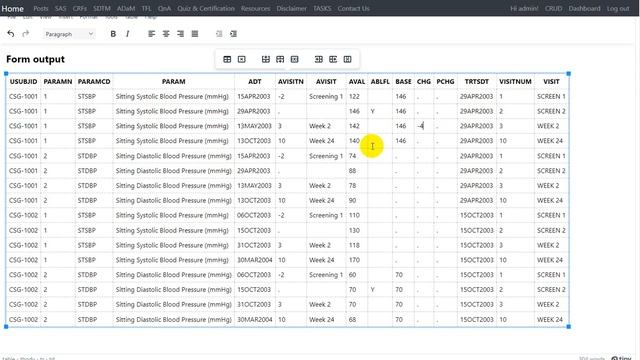Click the ADT cell 13OCT2003 in the STSBP row
The width and height of the screenshot is (640, 360).
pyautogui.click(x=255, y=141)
